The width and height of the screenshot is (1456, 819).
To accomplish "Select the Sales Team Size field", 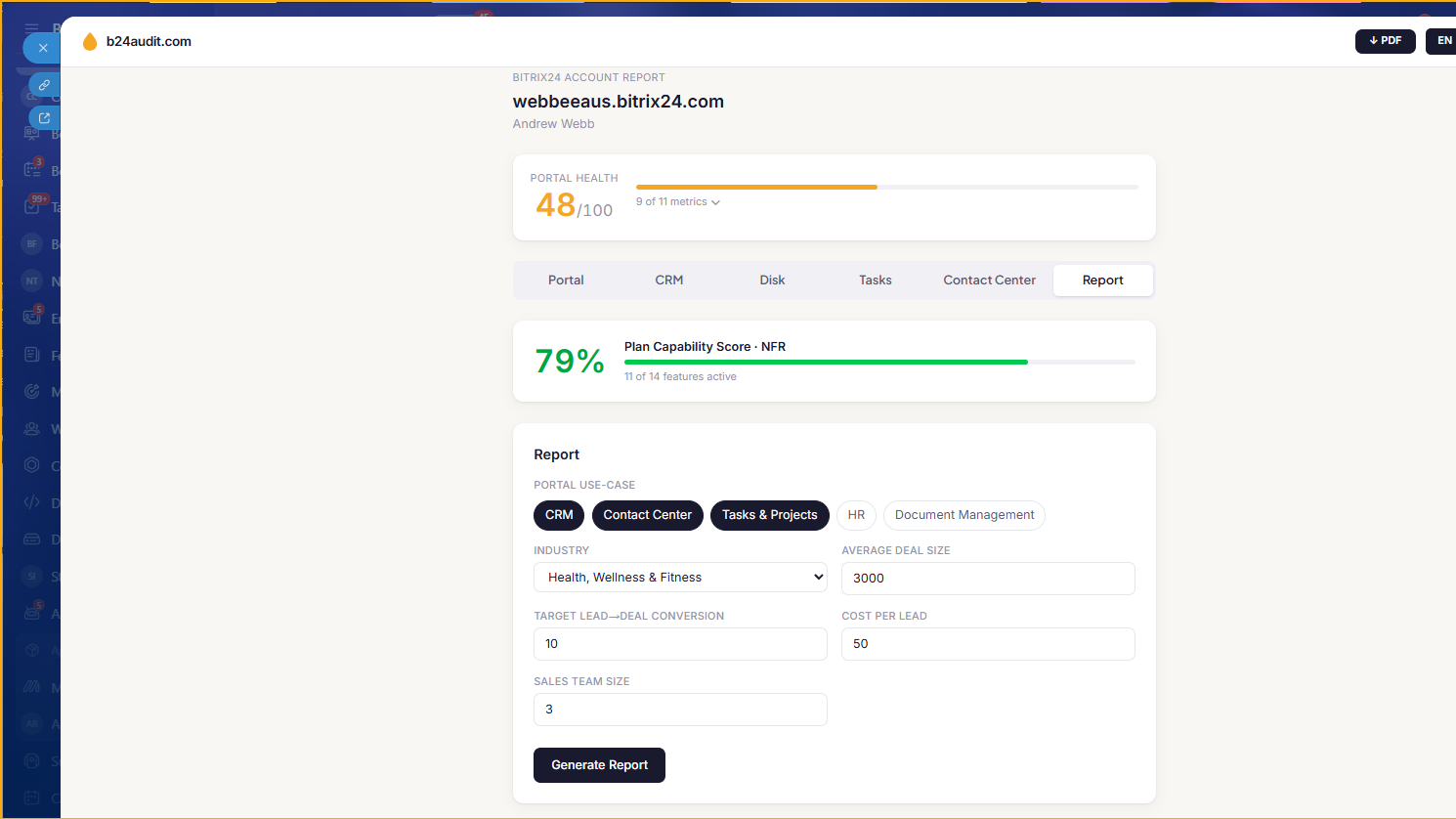I will pyautogui.click(x=680, y=710).
